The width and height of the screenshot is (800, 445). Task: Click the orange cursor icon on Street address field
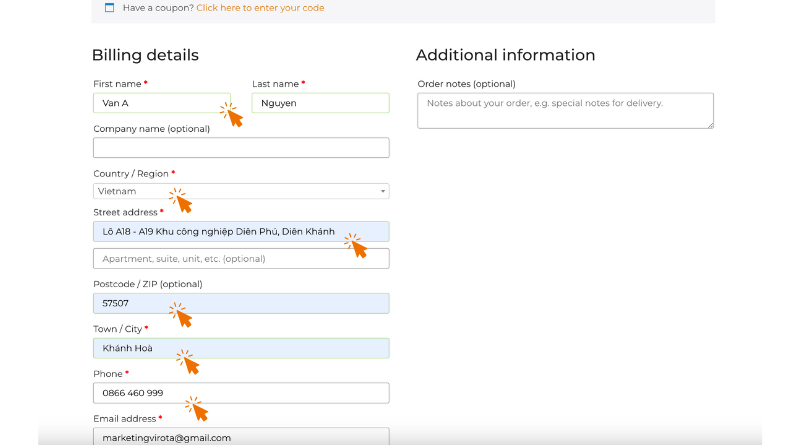(x=356, y=245)
